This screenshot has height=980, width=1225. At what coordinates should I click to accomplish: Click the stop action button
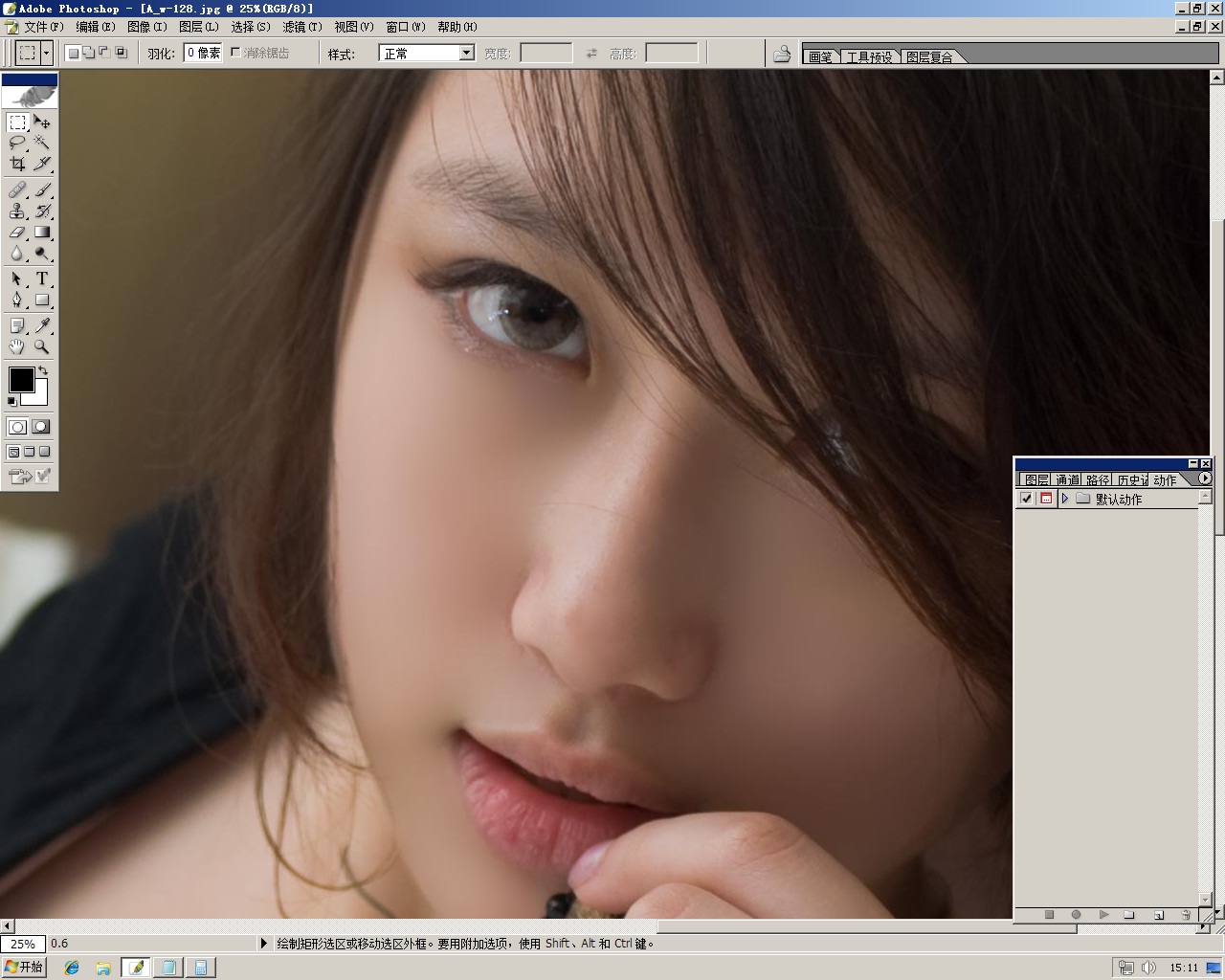[1049, 915]
